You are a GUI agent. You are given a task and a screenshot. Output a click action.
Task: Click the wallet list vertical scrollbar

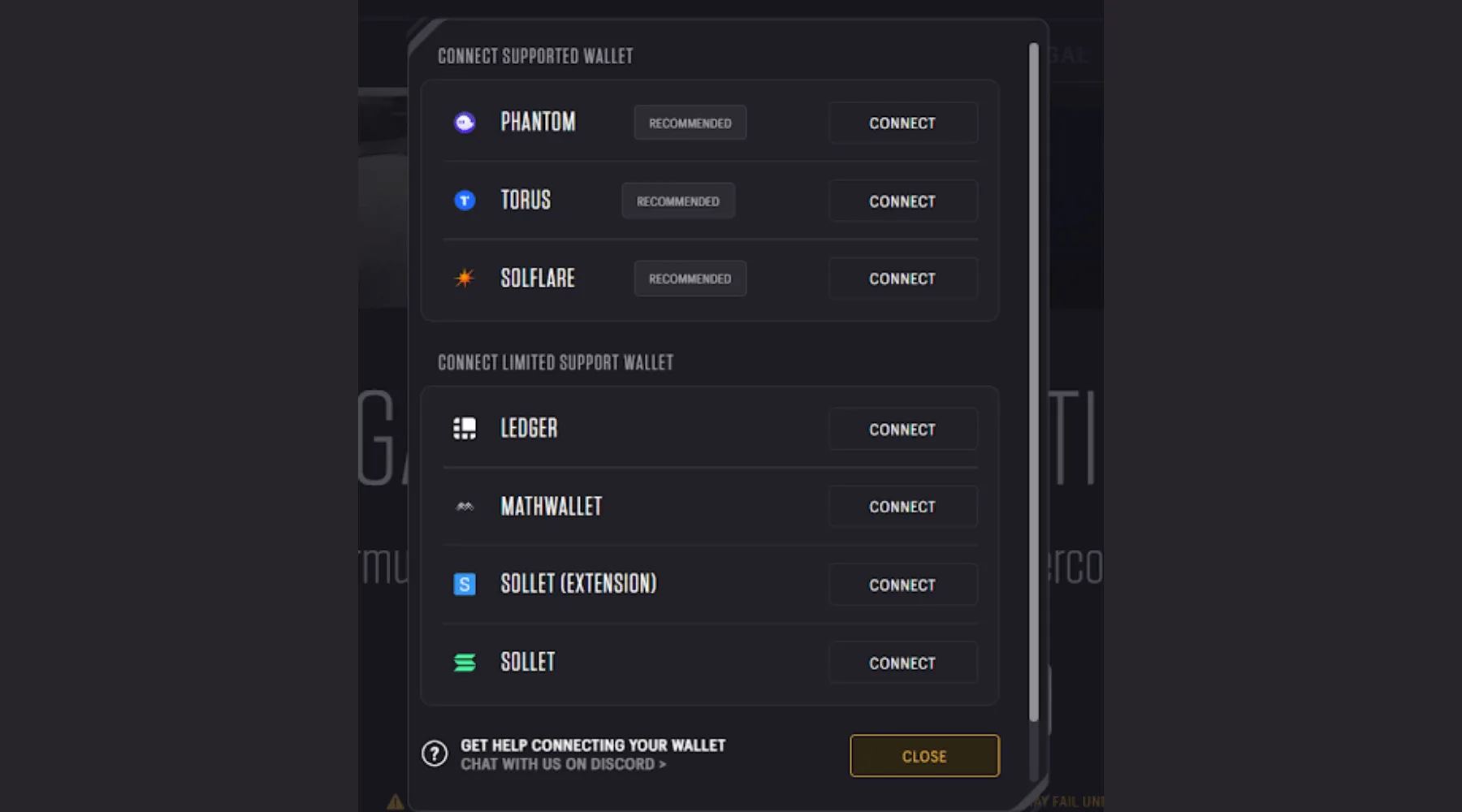click(1034, 382)
